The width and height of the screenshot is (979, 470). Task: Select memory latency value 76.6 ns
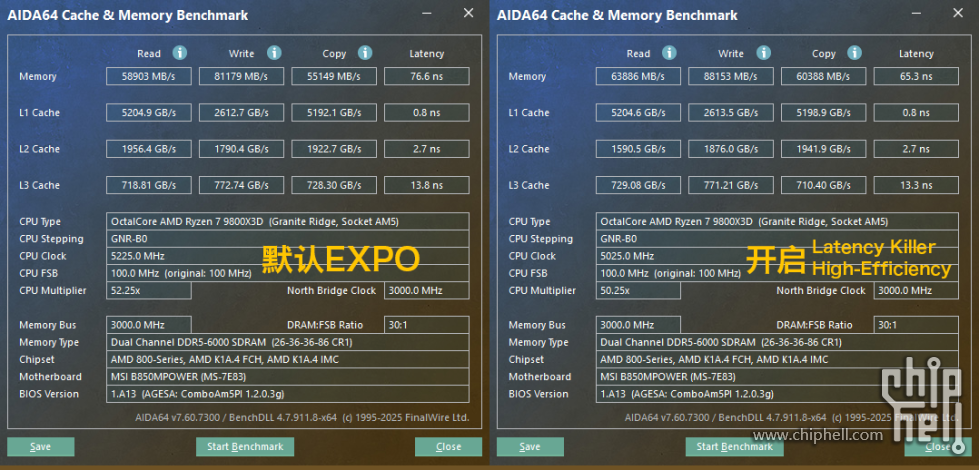point(426,77)
